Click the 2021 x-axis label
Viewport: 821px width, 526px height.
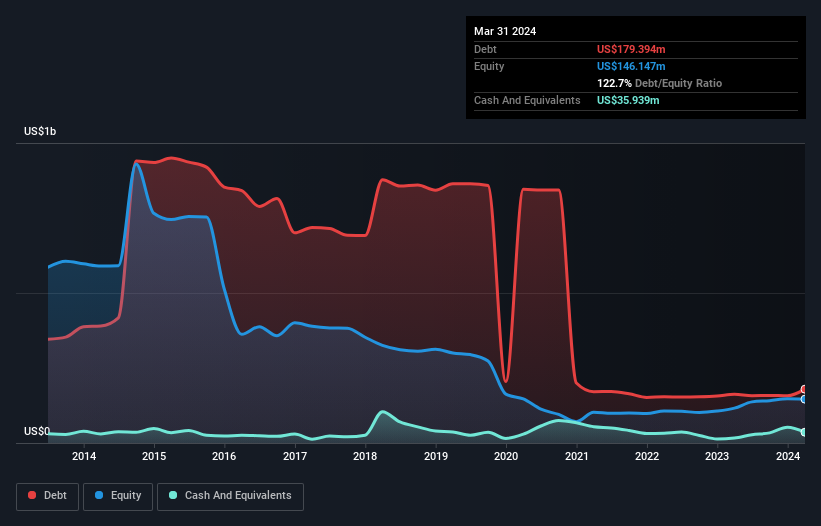coord(576,456)
